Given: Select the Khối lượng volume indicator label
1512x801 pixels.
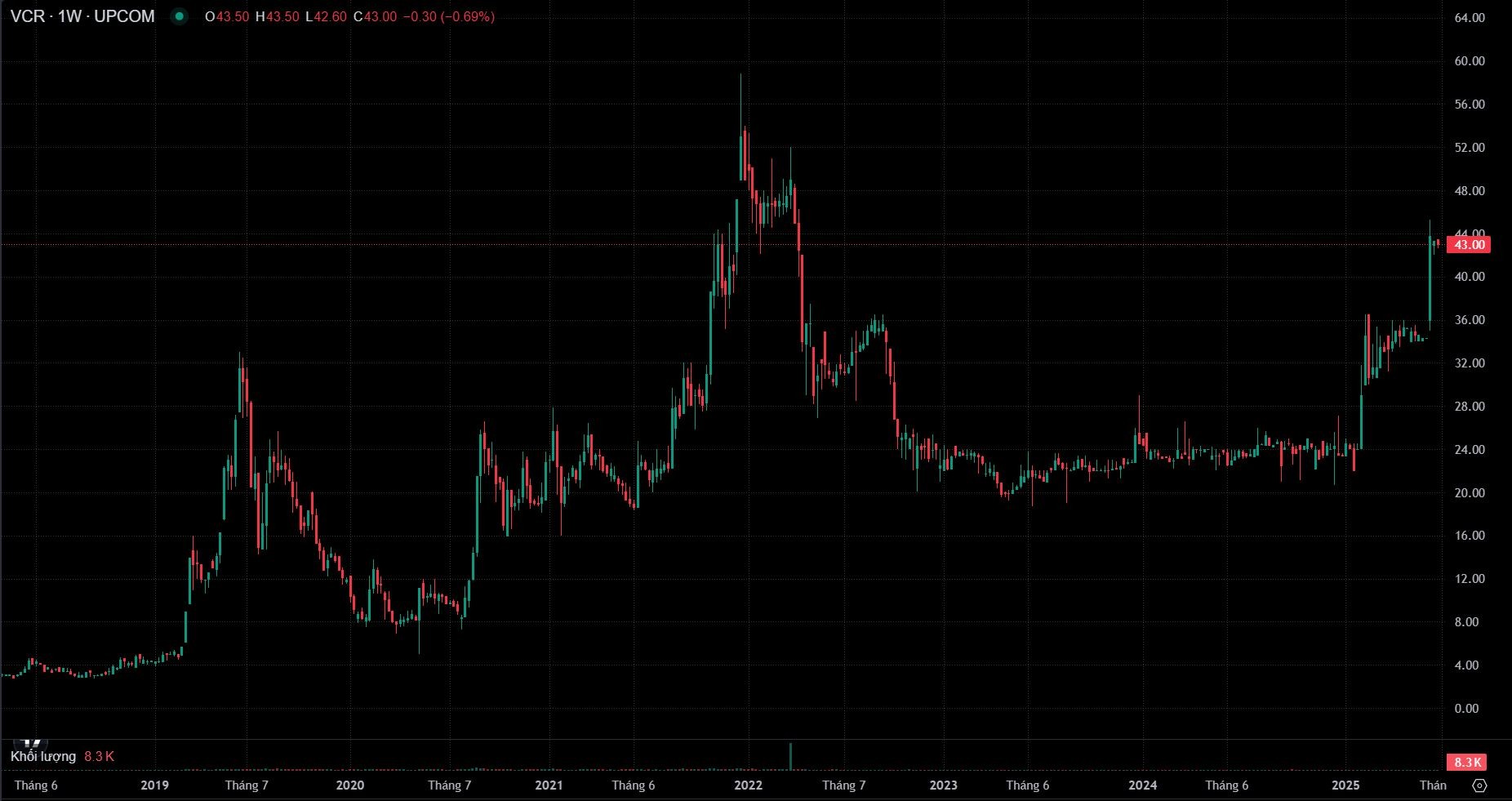Looking at the screenshot, I should point(43,757).
